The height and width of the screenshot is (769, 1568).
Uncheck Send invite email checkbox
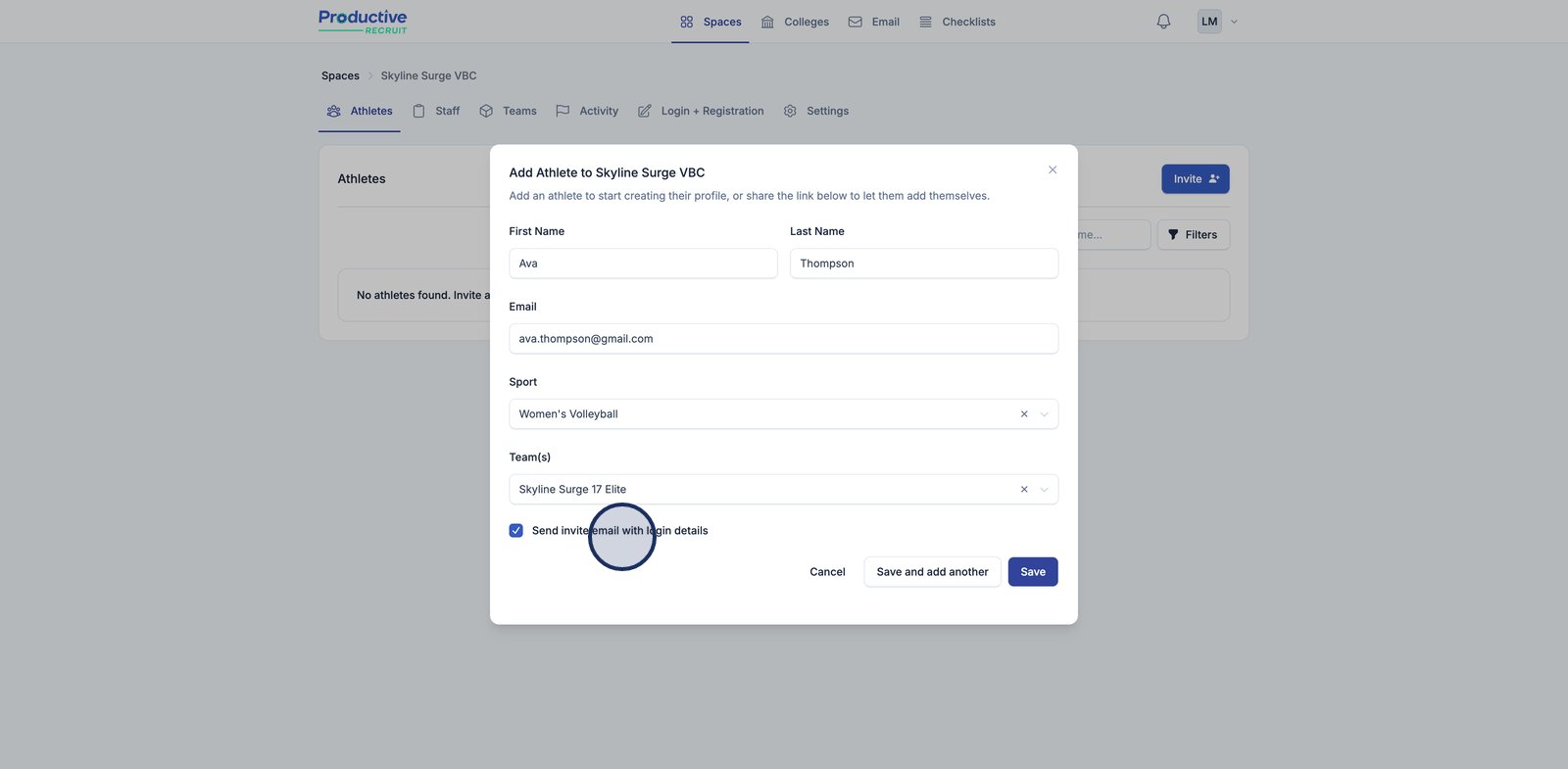click(516, 531)
